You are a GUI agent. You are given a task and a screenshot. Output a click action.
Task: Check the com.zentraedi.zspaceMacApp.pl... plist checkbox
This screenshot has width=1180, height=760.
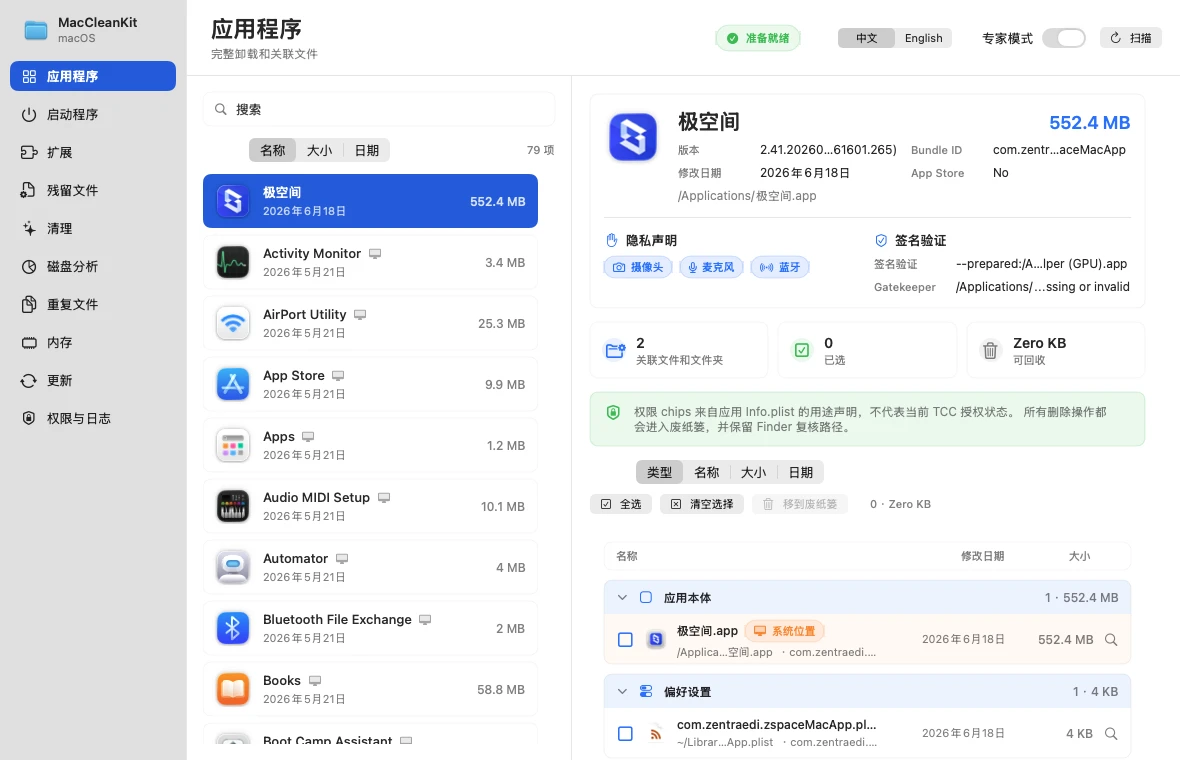[x=625, y=734]
